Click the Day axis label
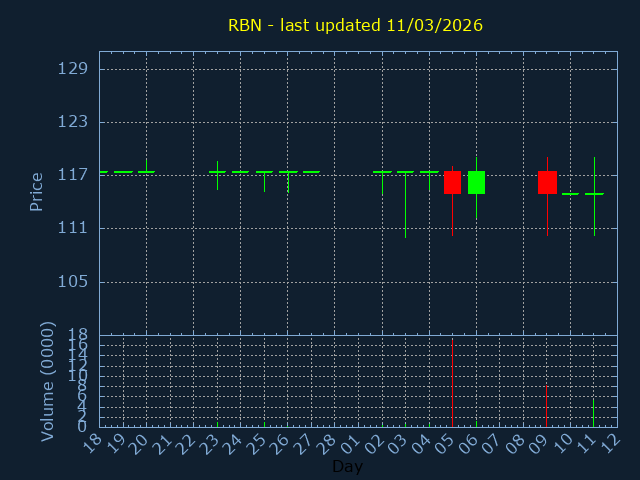Screen dimensions: 640x480 point(347,467)
